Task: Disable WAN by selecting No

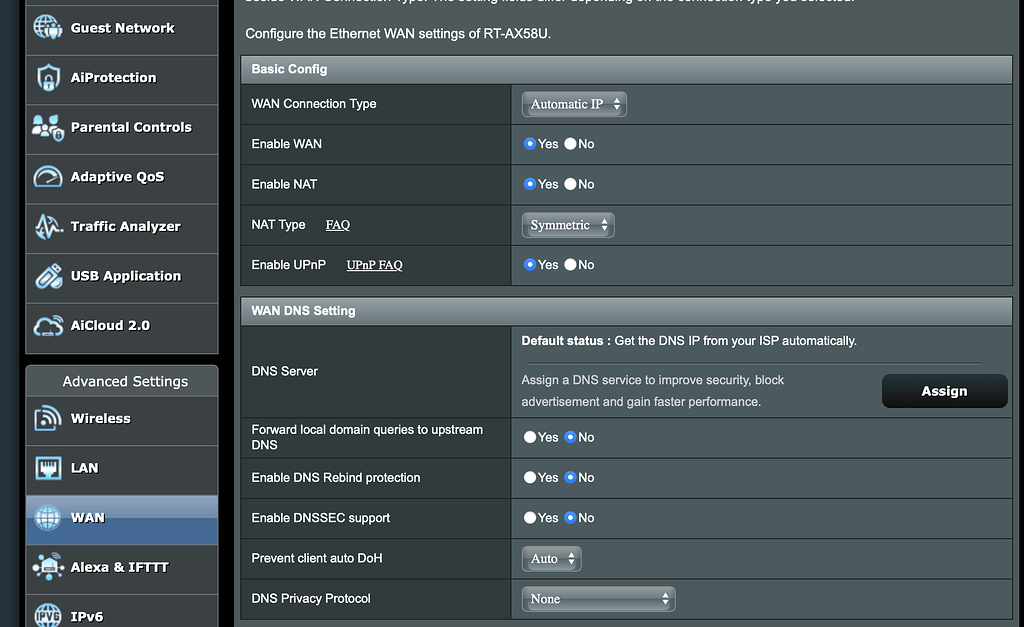Action: [x=569, y=144]
